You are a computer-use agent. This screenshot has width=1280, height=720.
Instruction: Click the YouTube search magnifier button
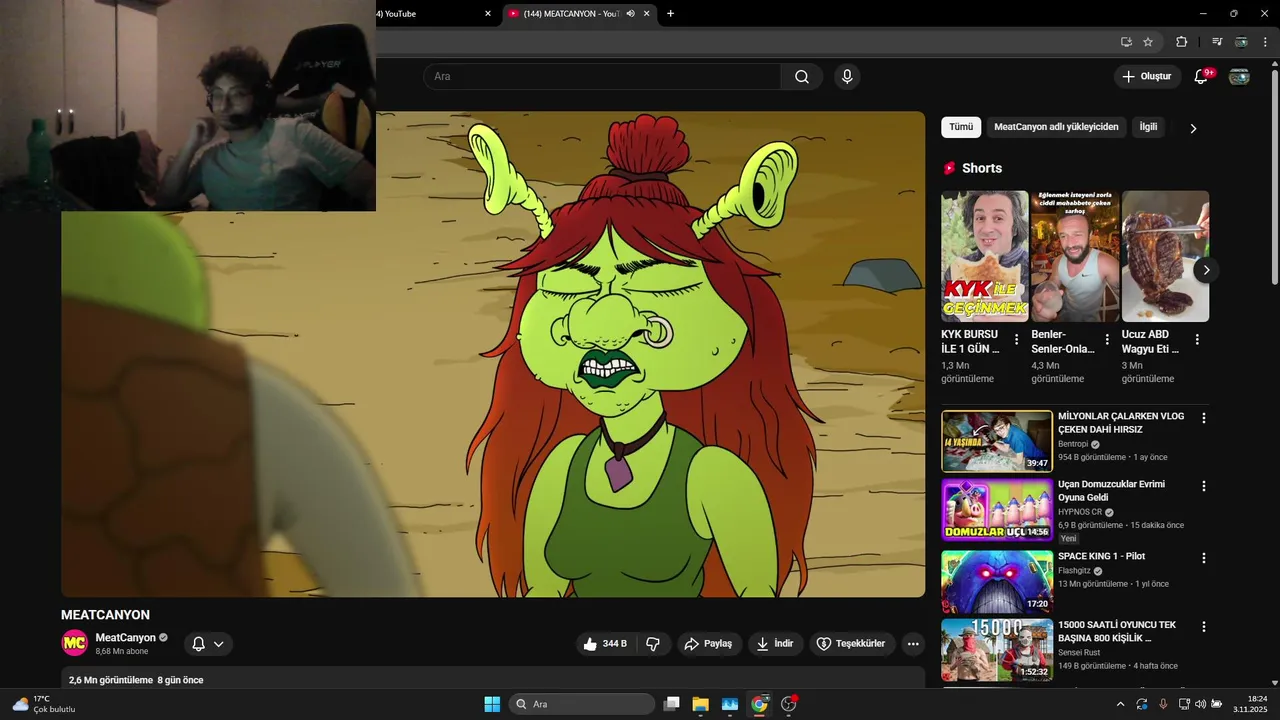(802, 77)
